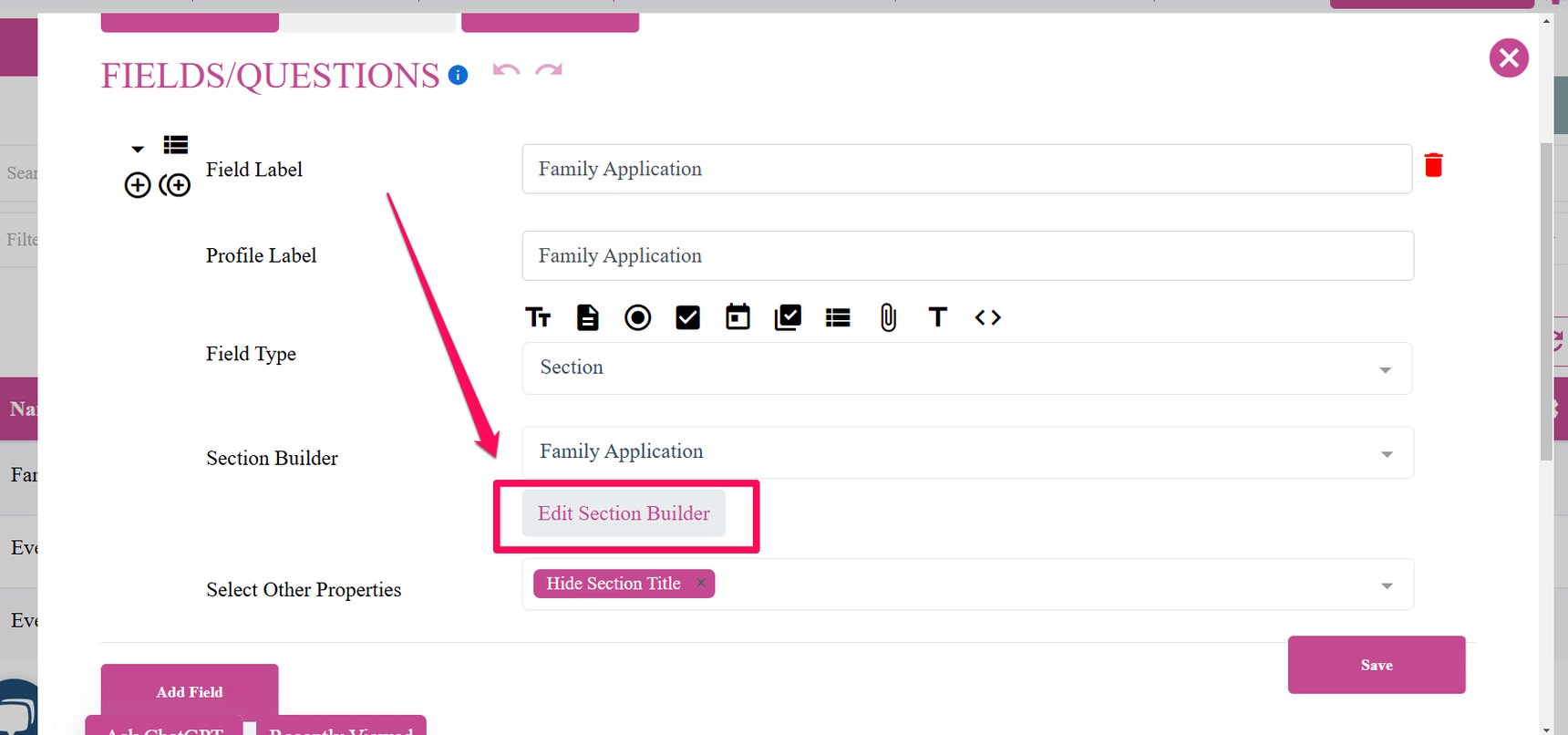1568x735 pixels.
Task: Open the Field Type dropdown showing Section
Action: tap(967, 368)
